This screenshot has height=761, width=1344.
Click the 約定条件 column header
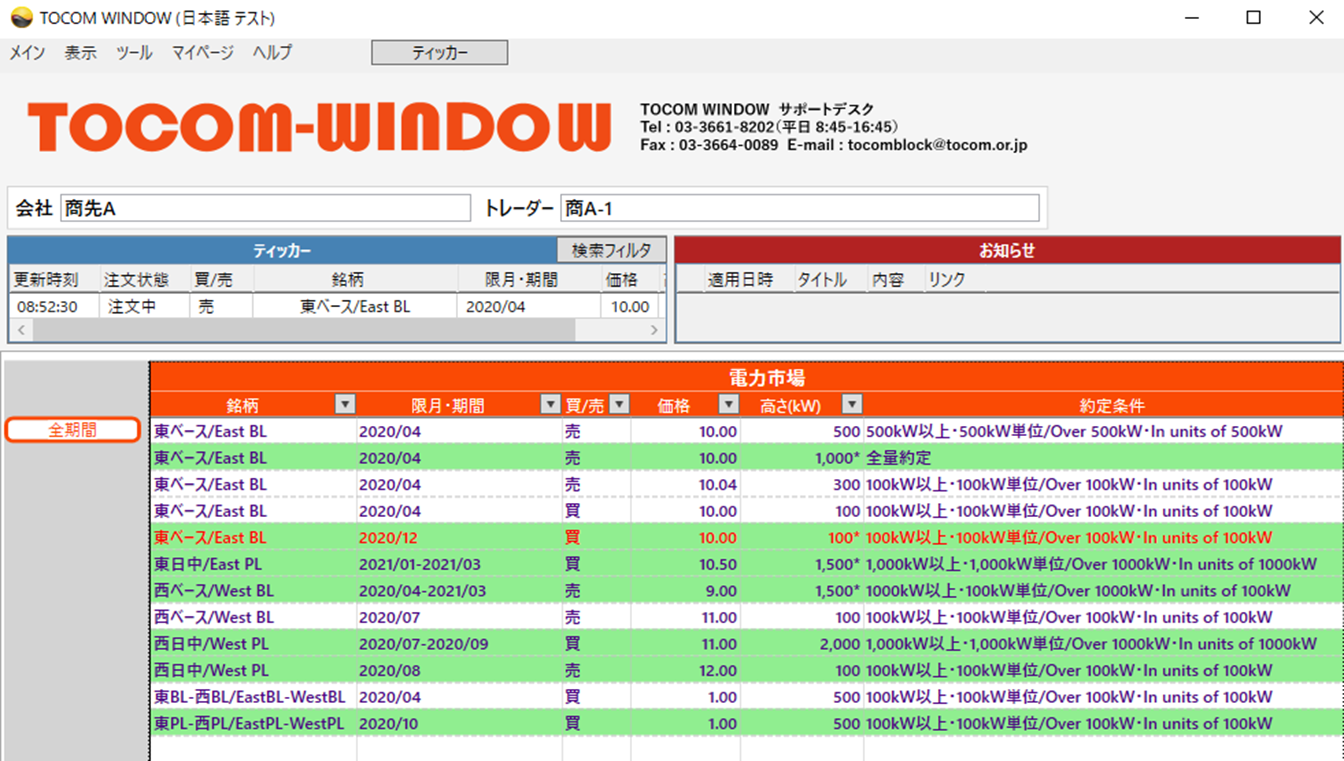[x=1112, y=405]
